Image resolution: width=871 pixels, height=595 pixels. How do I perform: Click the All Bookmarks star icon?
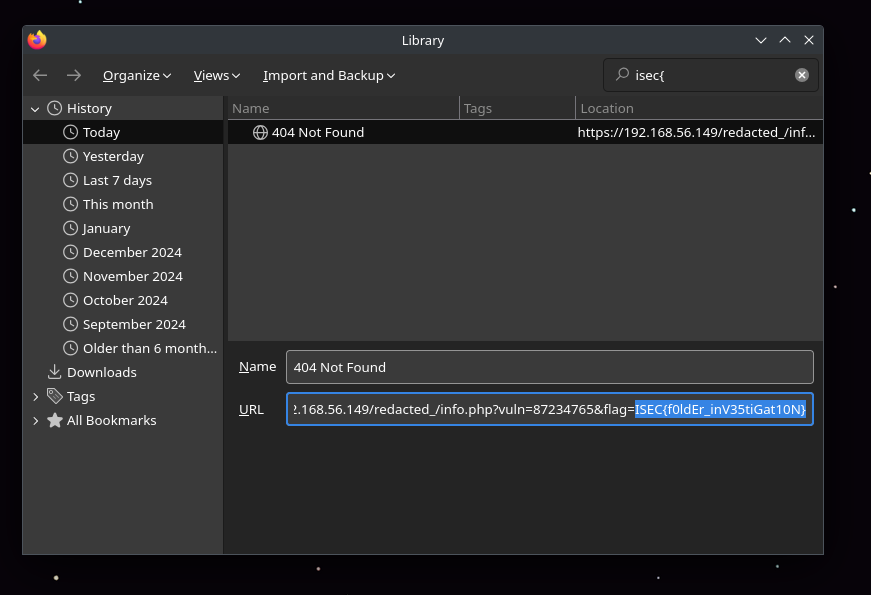click(x=54, y=420)
